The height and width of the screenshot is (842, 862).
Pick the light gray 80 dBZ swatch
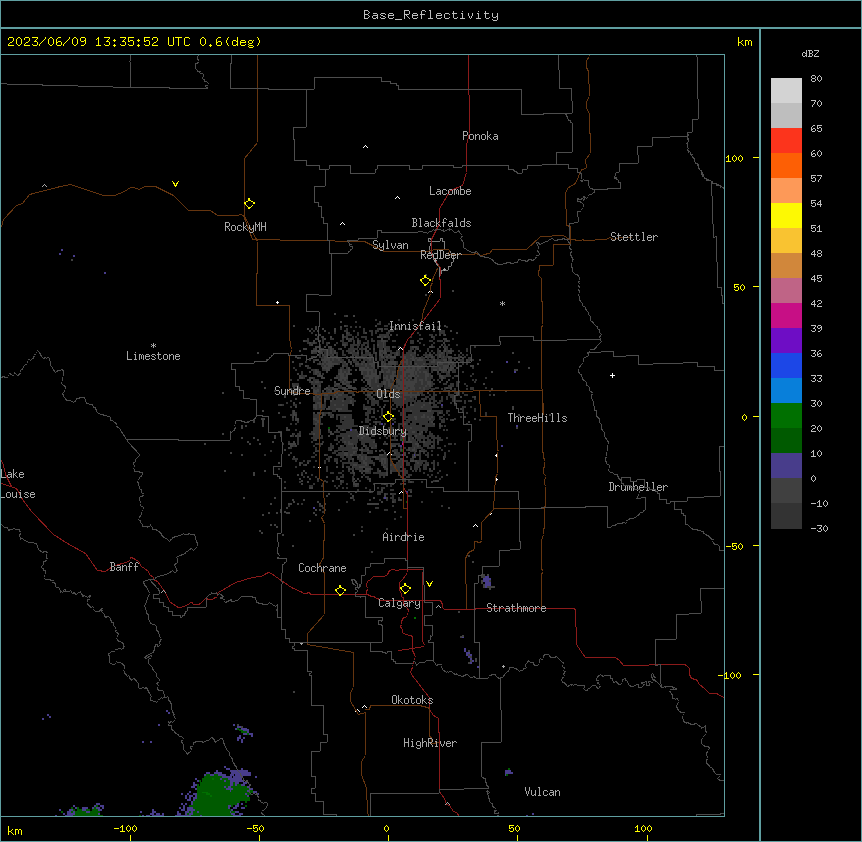click(x=786, y=90)
